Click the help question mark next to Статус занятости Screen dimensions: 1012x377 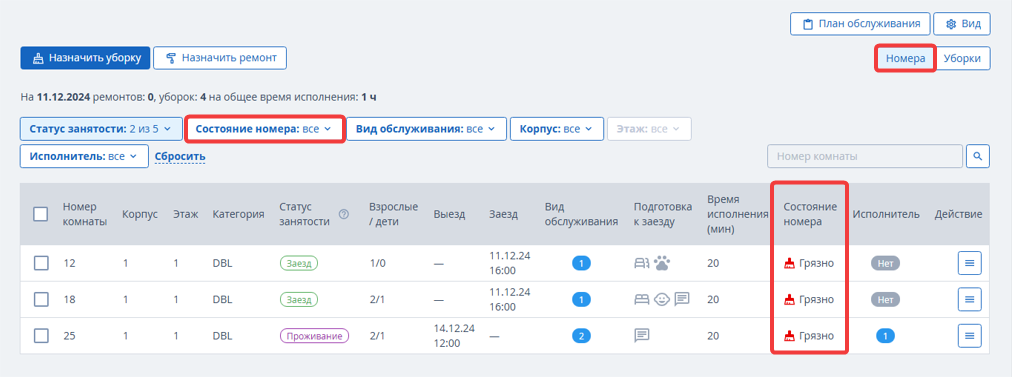pyautogui.click(x=344, y=214)
